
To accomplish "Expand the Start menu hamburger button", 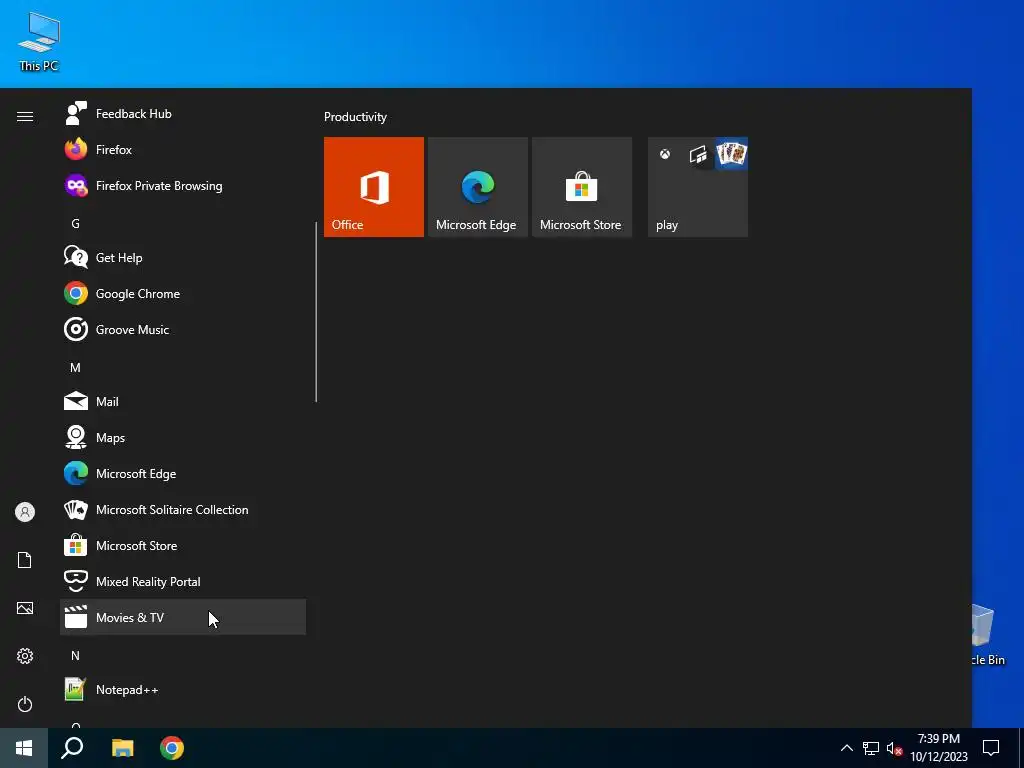I will coord(25,116).
